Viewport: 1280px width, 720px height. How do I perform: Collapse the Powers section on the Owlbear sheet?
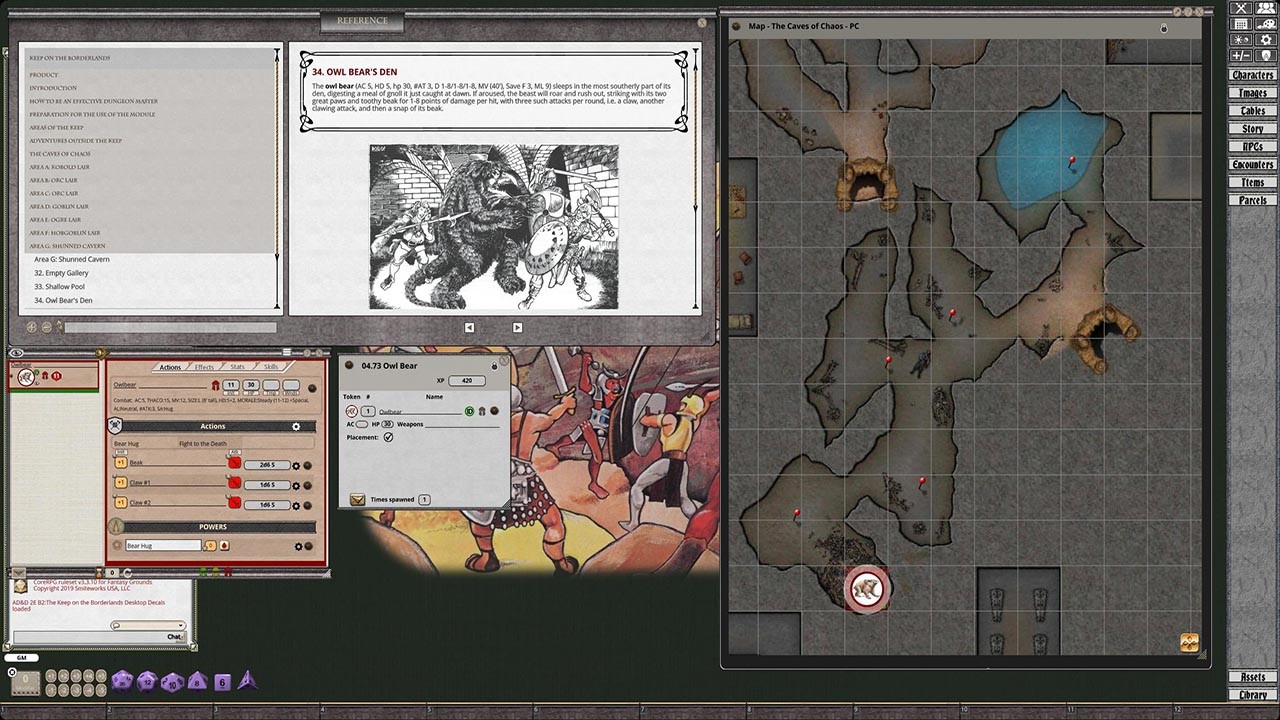point(115,526)
